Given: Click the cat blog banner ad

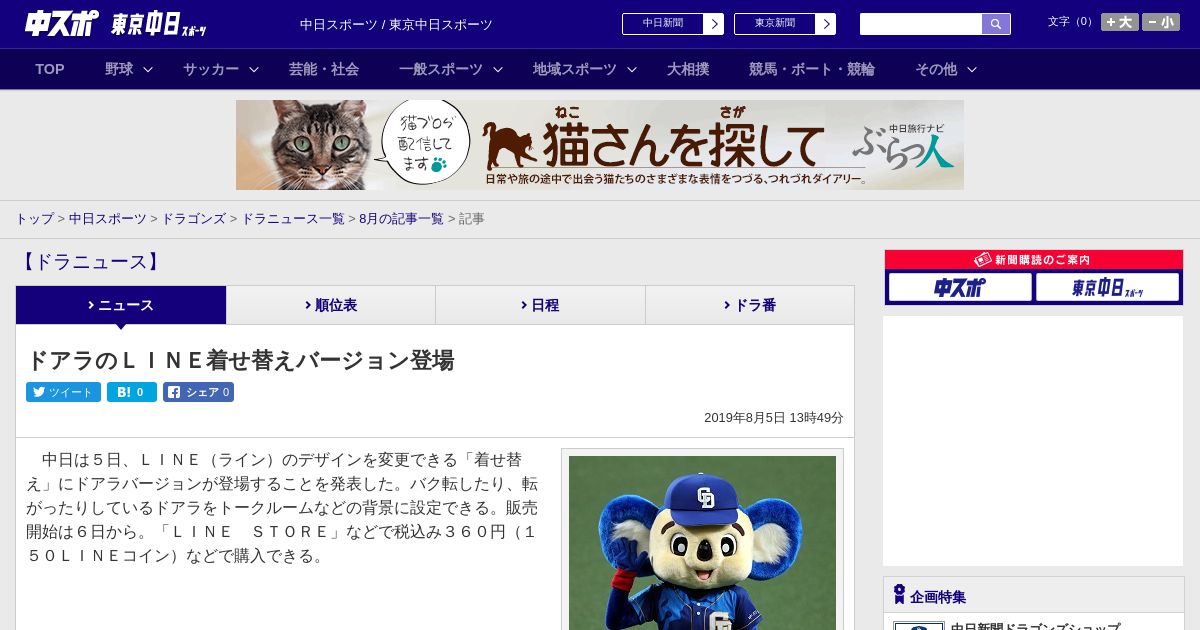Looking at the screenshot, I should [600, 145].
